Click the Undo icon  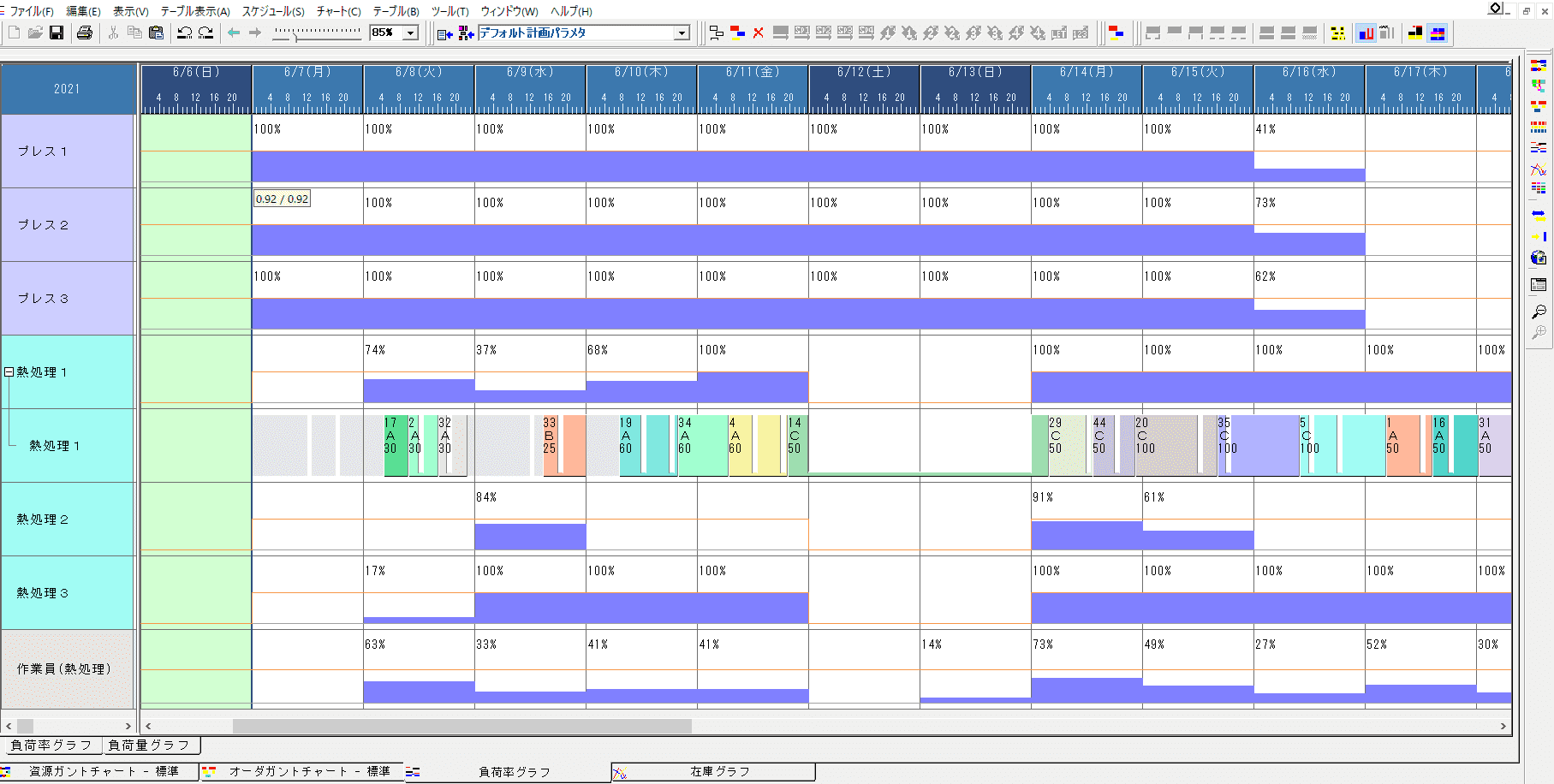tap(184, 33)
